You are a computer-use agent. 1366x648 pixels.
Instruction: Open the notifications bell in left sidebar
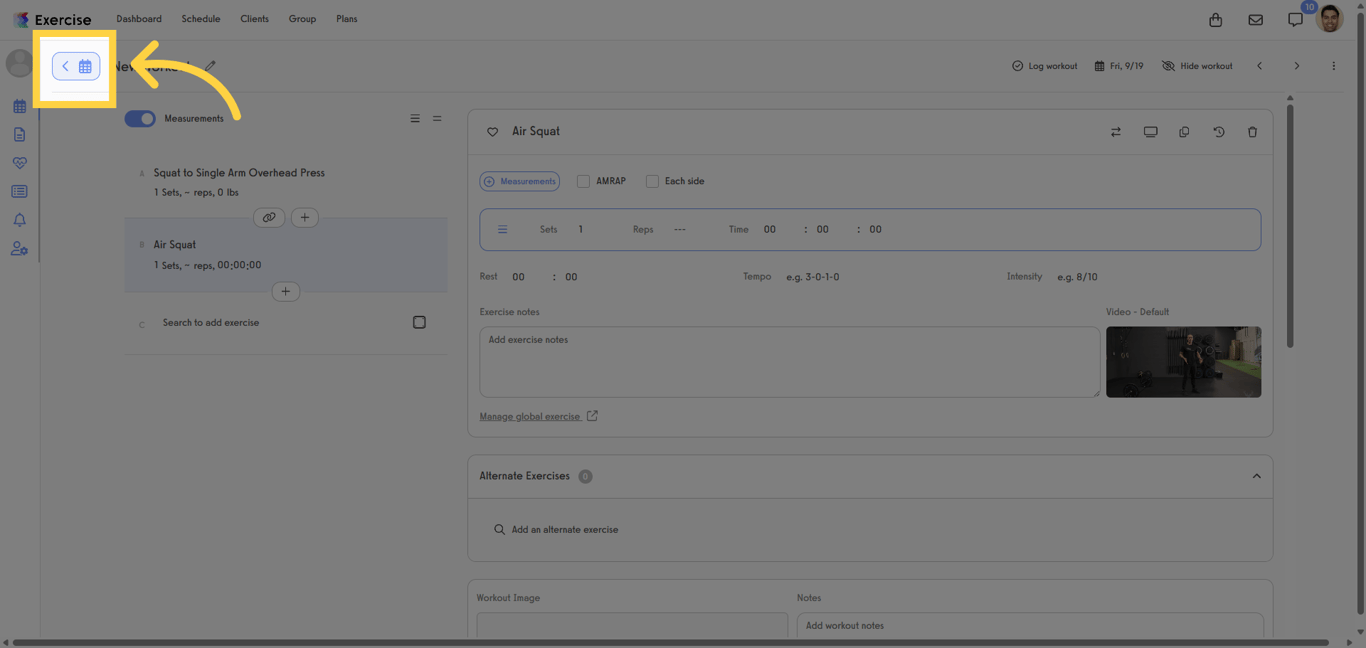(19, 220)
